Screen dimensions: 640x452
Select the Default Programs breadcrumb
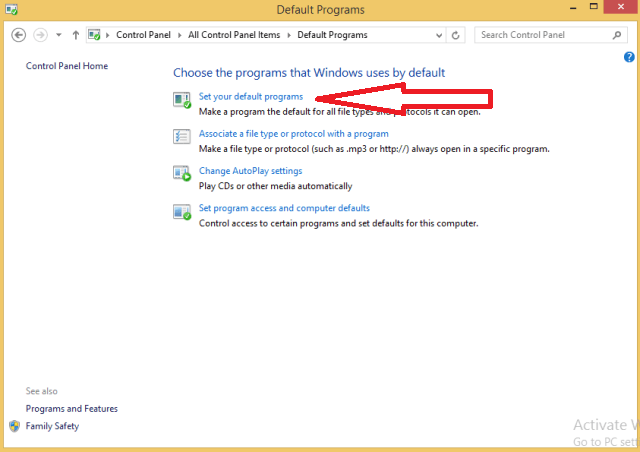pyautogui.click(x=332, y=35)
